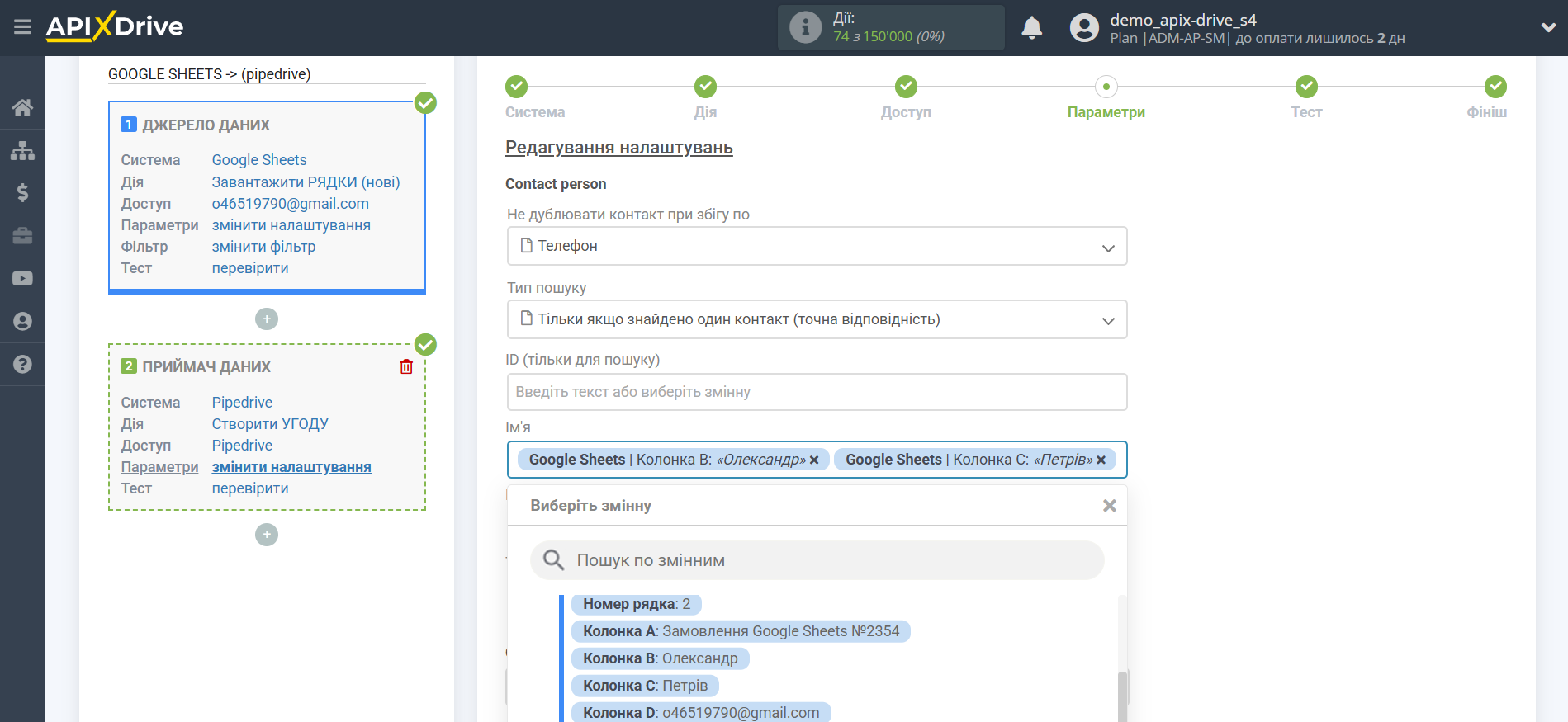This screenshot has width=1568, height=722.
Task: Open connections sitemap sidebar icon
Action: point(22,150)
